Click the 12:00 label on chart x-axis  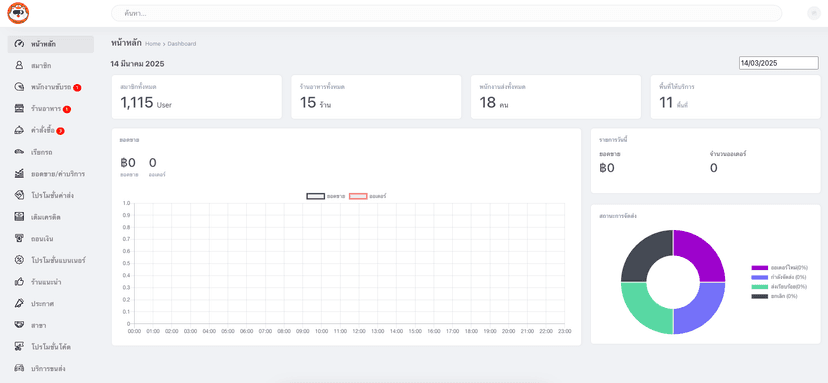click(359, 331)
